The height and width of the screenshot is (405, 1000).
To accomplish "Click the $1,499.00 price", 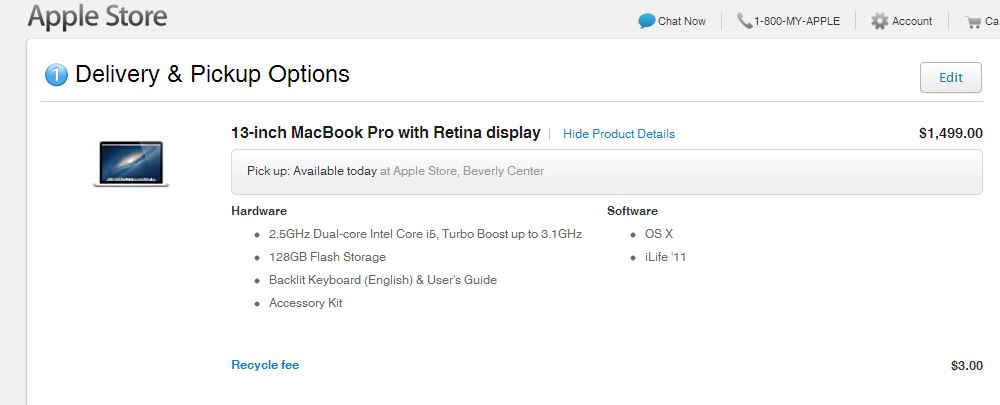I will tap(950, 133).
